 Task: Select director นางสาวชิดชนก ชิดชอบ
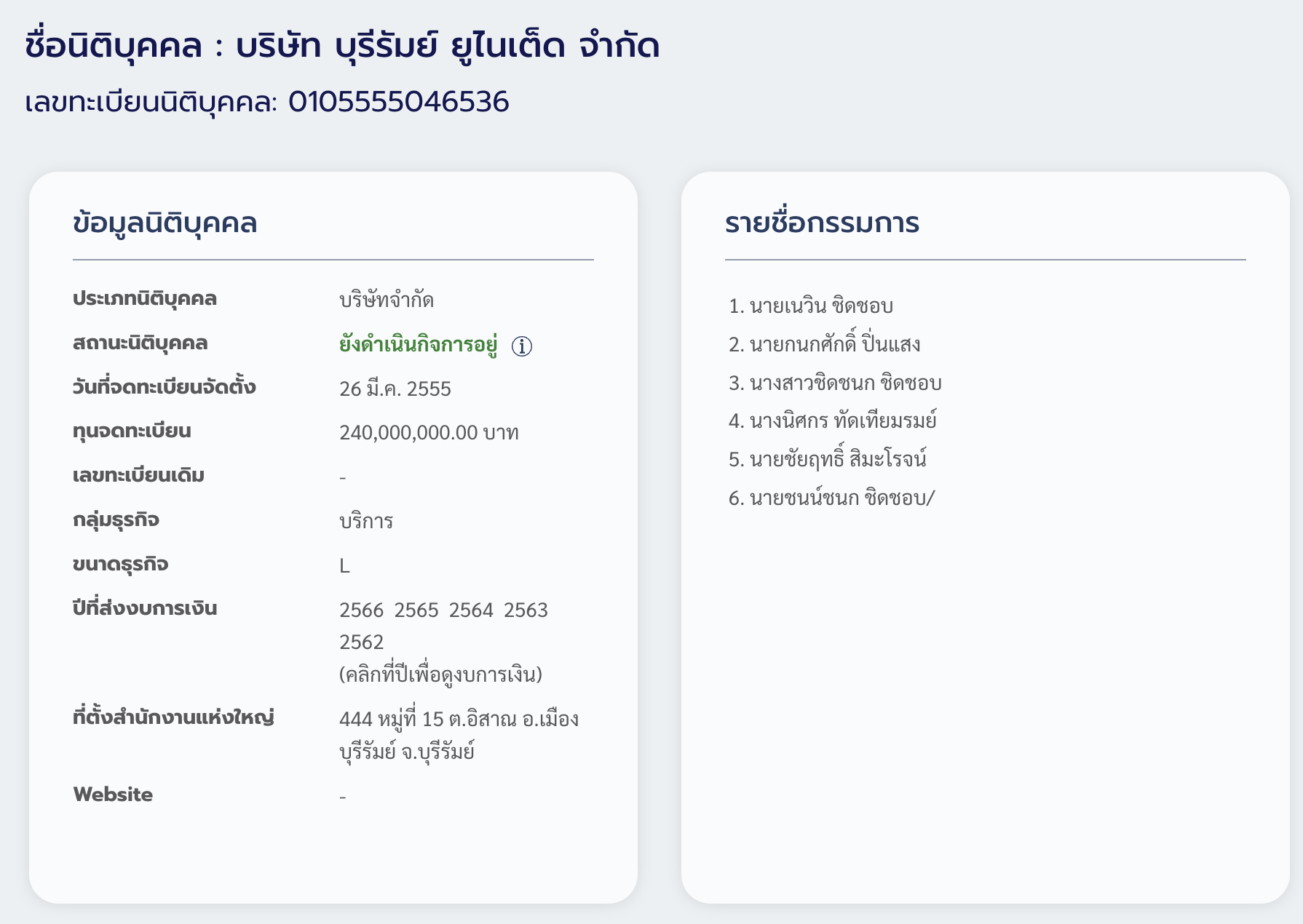846,383
